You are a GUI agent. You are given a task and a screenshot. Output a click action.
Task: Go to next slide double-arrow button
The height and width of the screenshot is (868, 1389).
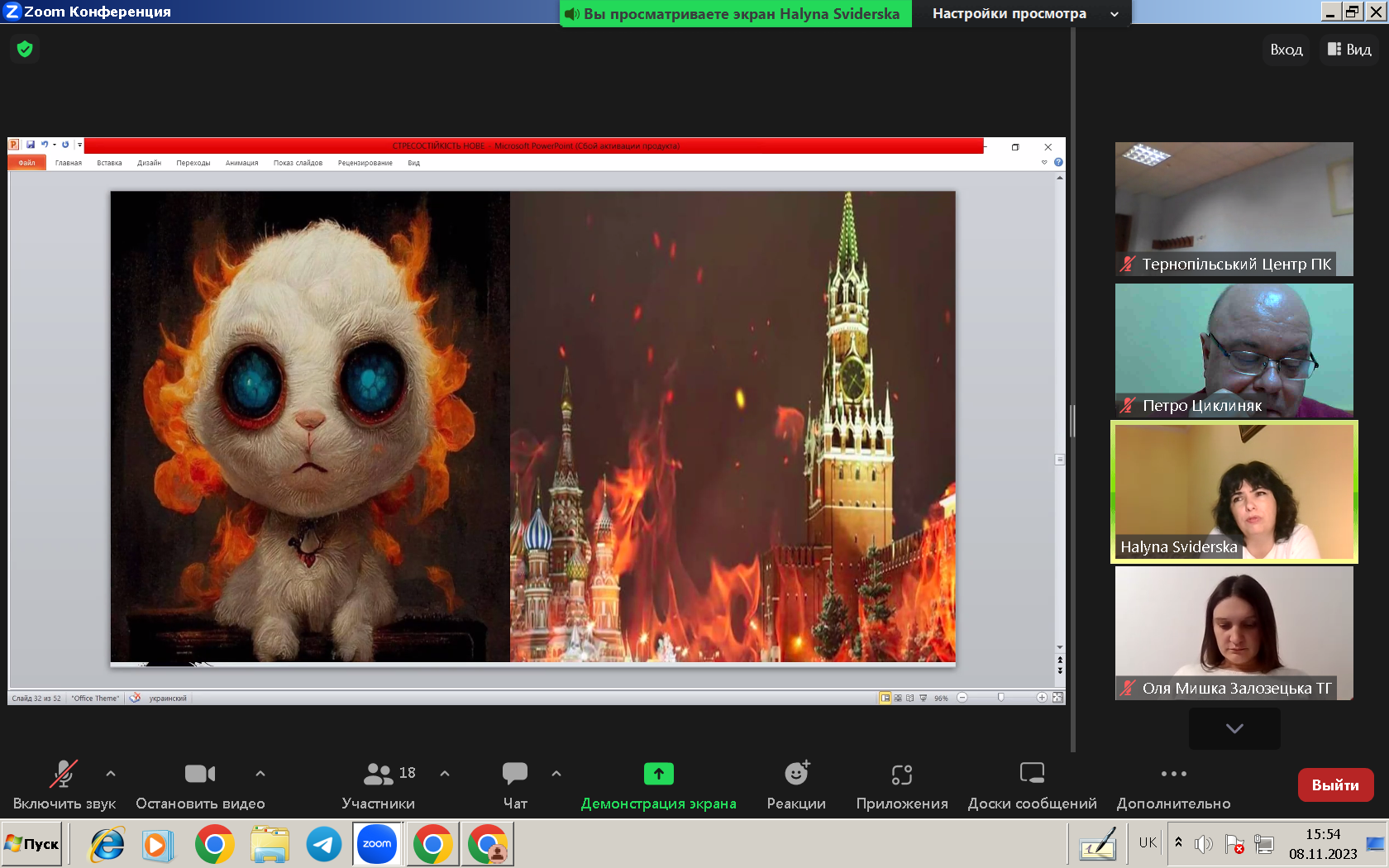(1060, 670)
